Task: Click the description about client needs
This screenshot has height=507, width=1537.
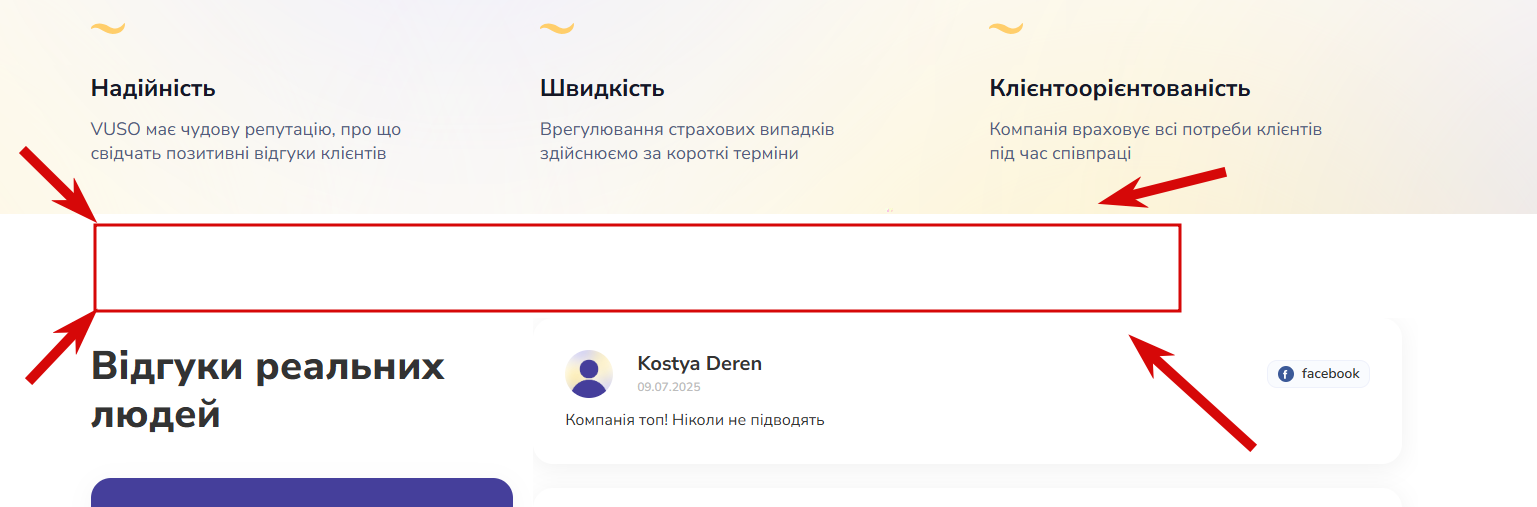Action: point(1156,142)
